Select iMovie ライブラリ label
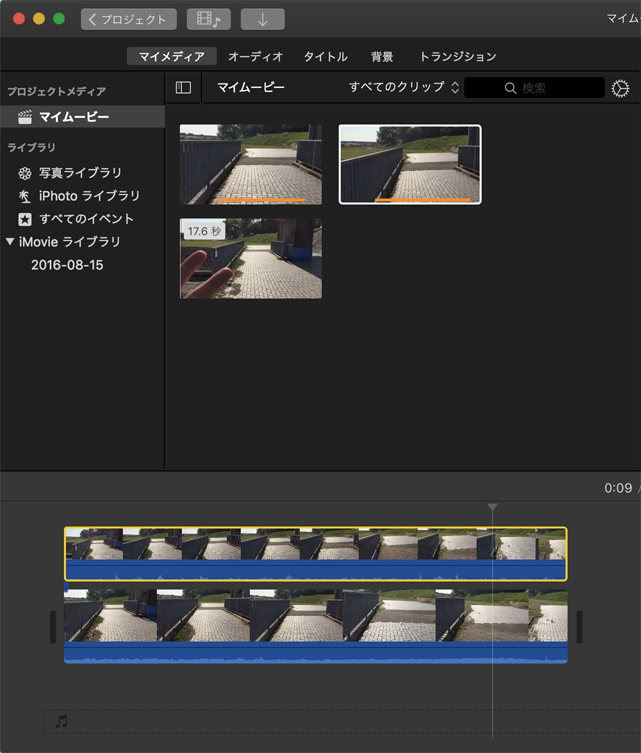The image size is (641, 753). (70, 242)
